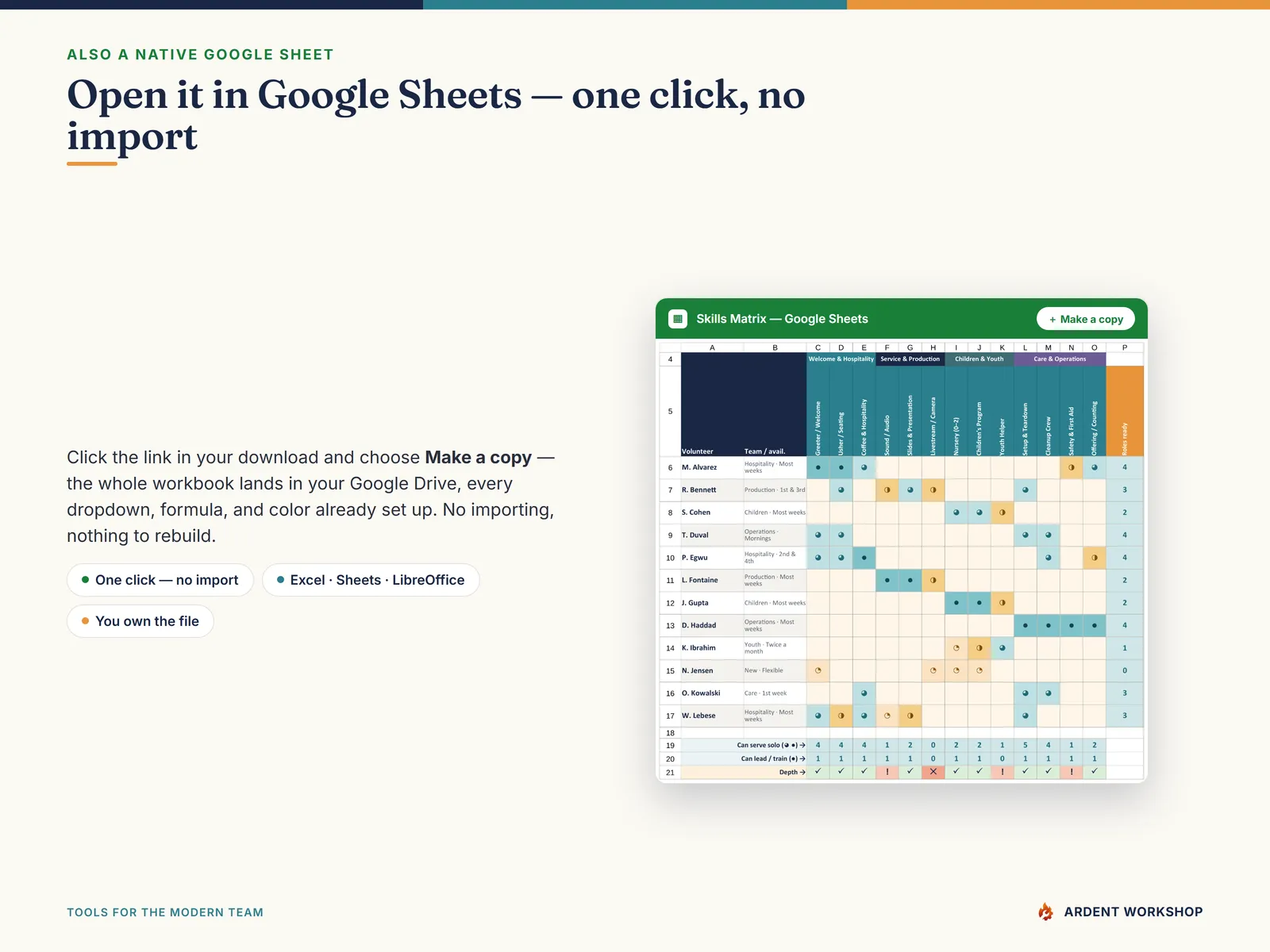This screenshot has height=952, width=1270.
Task: Click K. Ibrahim's Children's Program half-circle cell
Action: click(x=979, y=648)
